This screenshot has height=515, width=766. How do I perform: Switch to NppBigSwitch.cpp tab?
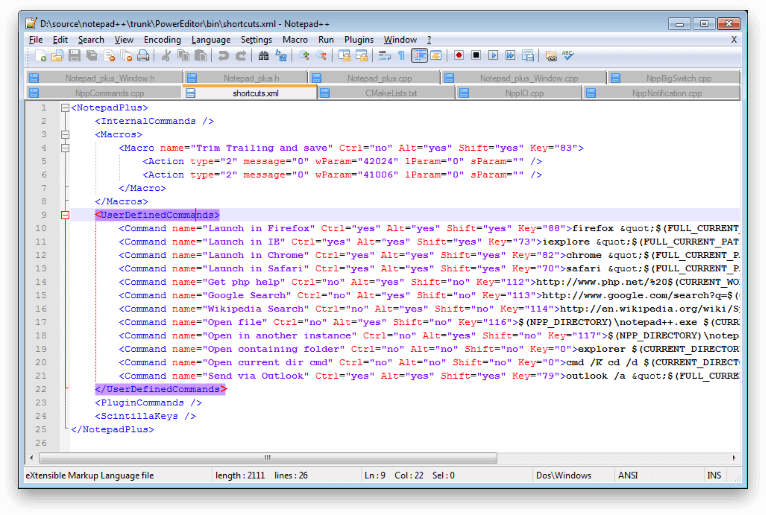pyautogui.click(x=674, y=78)
